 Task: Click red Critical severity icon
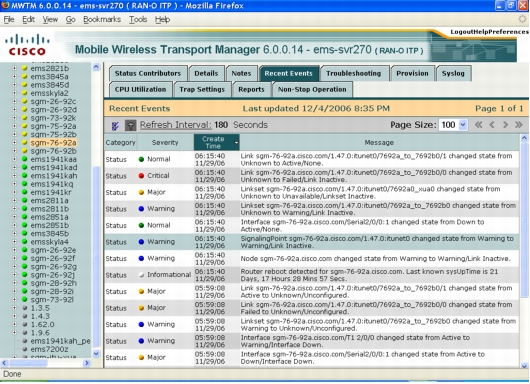pos(141,176)
